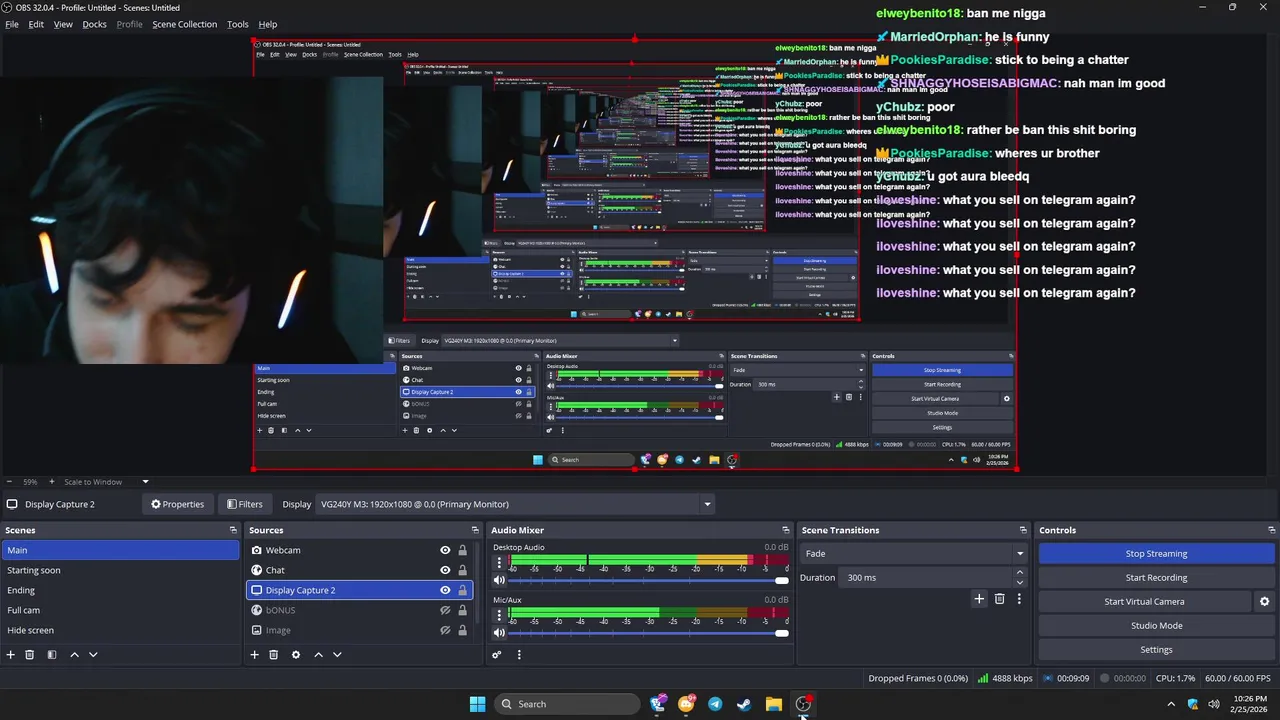Open Properties for Display Capture 2
Viewport: 1280px width, 720px height.
pos(177,504)
